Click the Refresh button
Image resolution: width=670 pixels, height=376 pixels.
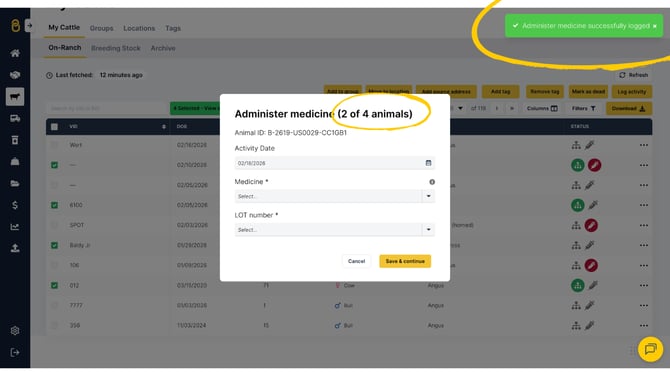tap(634, 75)
